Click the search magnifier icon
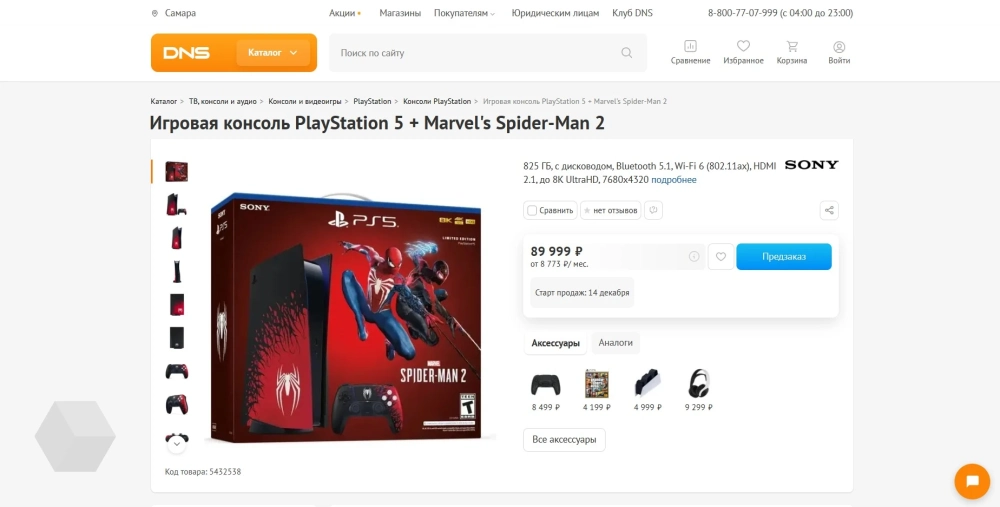Screen dimensions: 1000x507 coord(626,53)
